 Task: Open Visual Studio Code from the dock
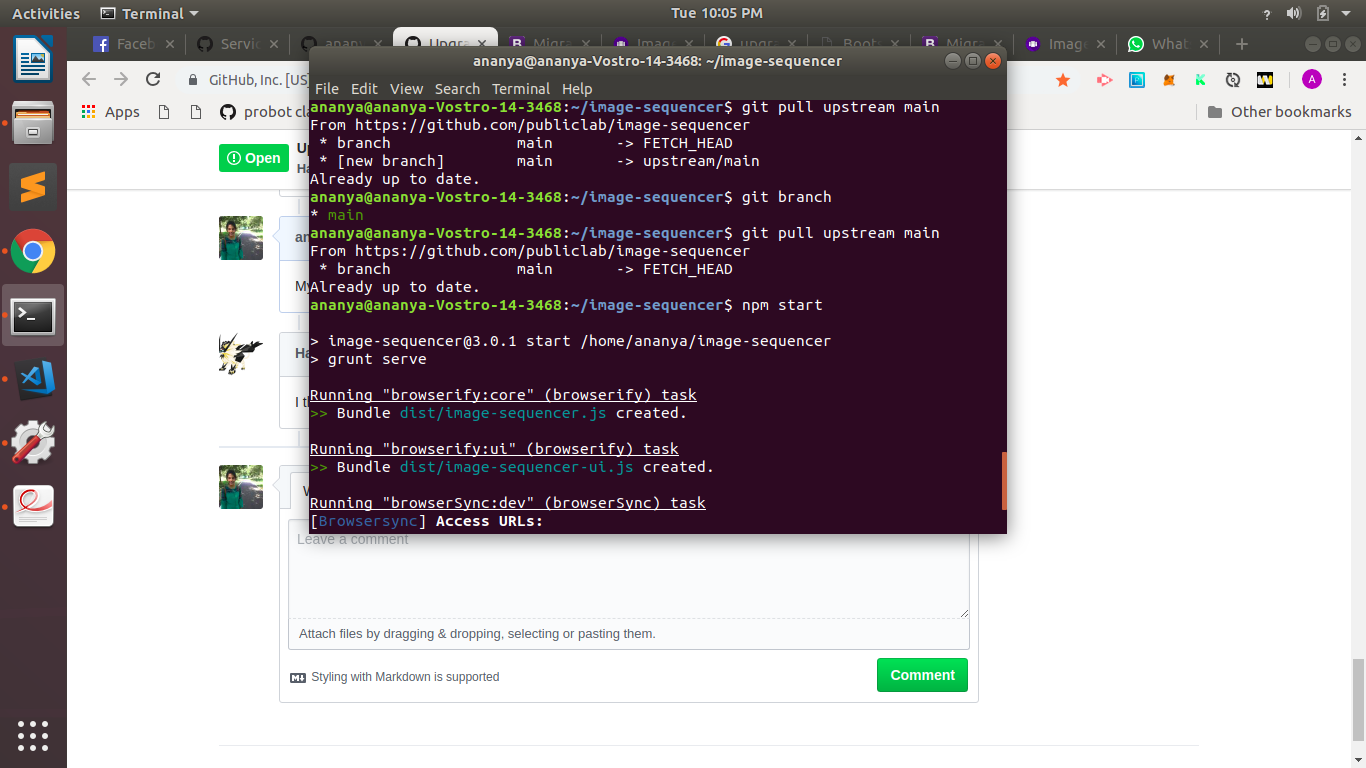coord(33,379)
